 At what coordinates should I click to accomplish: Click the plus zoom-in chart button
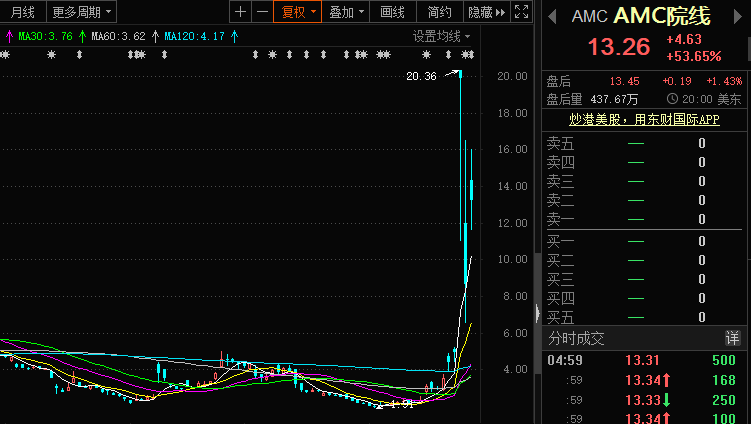240,12
